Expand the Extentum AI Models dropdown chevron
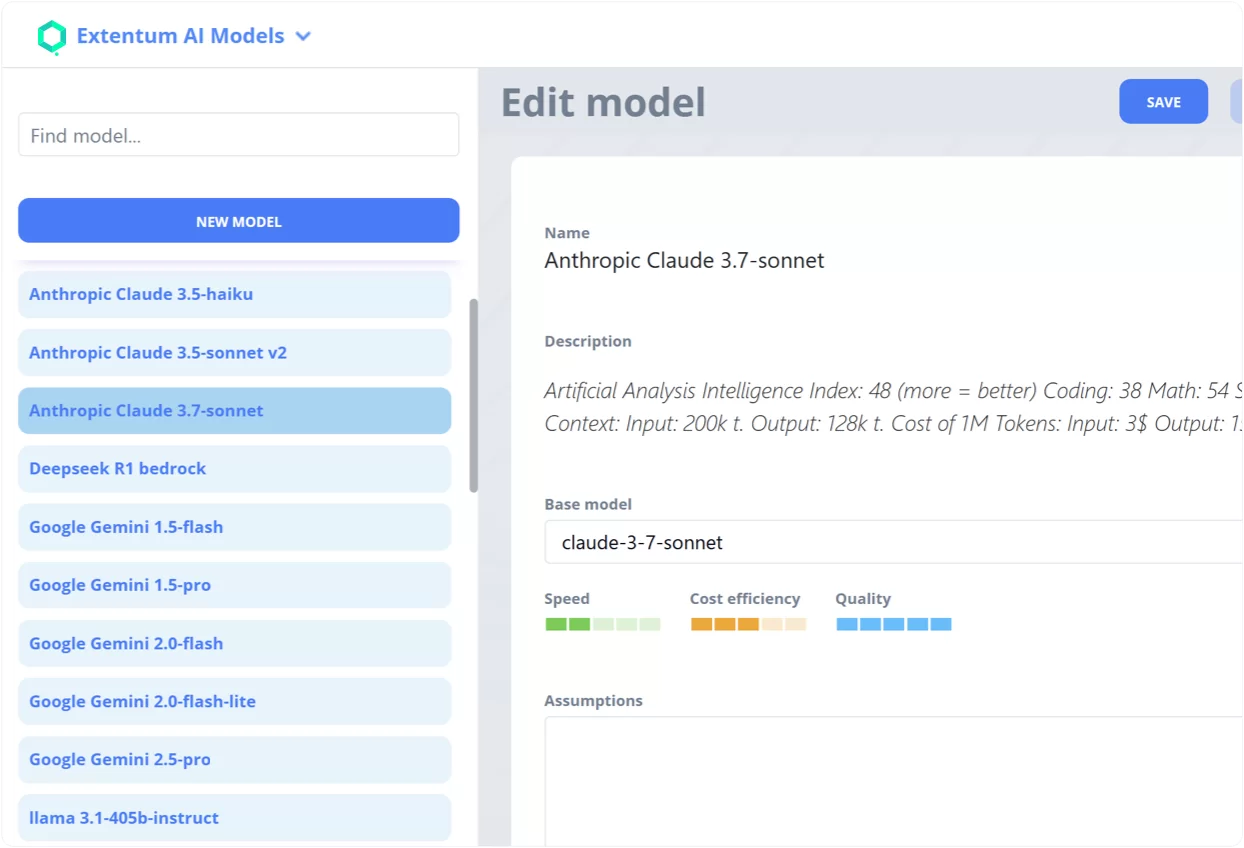 coord(303,37)
